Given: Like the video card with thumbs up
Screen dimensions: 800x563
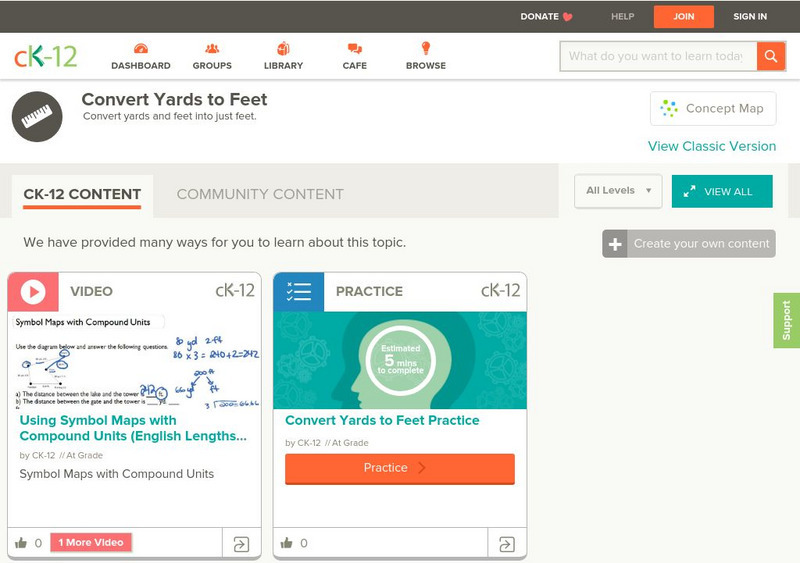Looking at the screenshot, I should tap(21, 543).
